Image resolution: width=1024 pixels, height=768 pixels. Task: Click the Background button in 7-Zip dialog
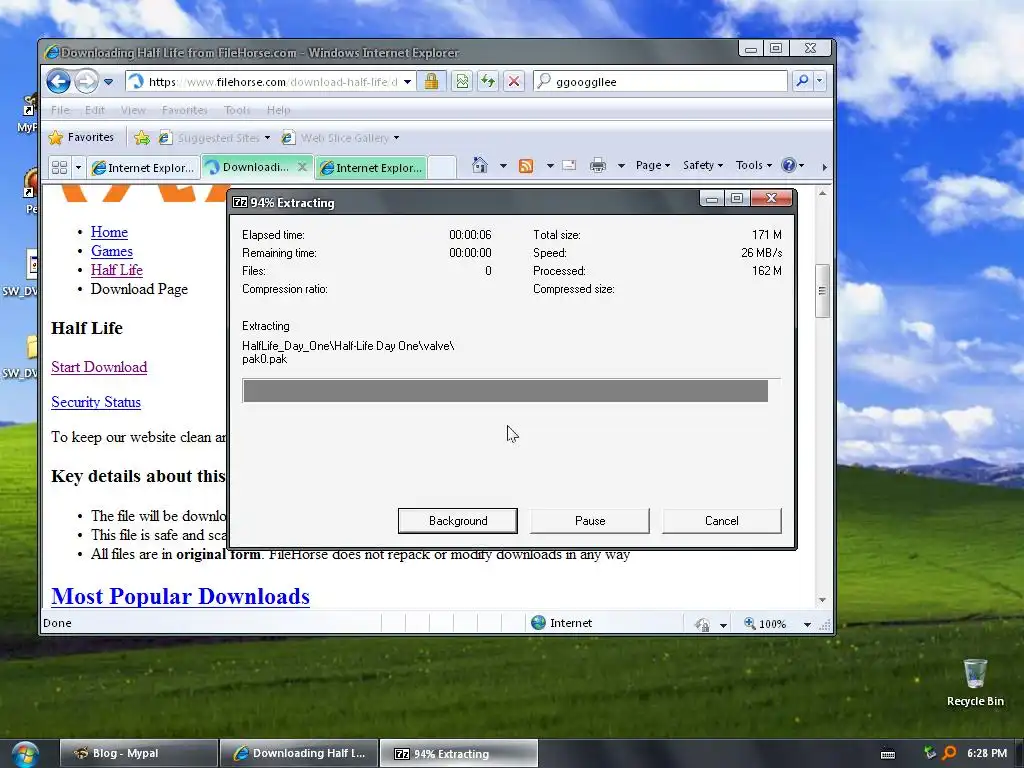coord(458,520)
